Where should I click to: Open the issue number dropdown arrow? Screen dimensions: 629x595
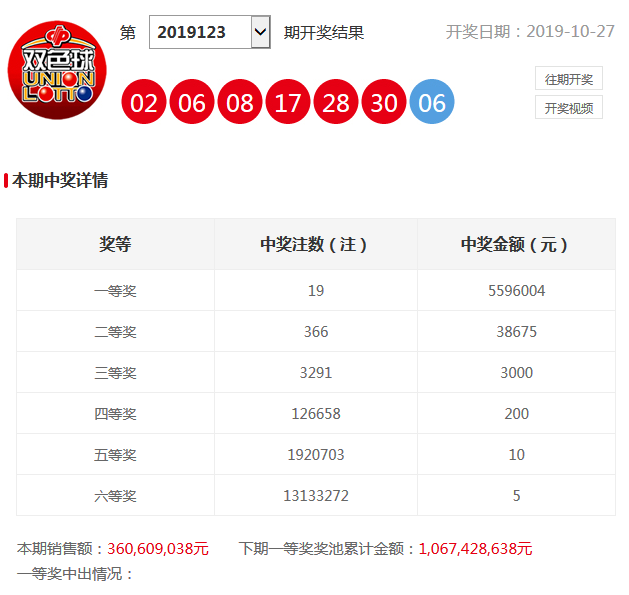(x=261, y=32)
